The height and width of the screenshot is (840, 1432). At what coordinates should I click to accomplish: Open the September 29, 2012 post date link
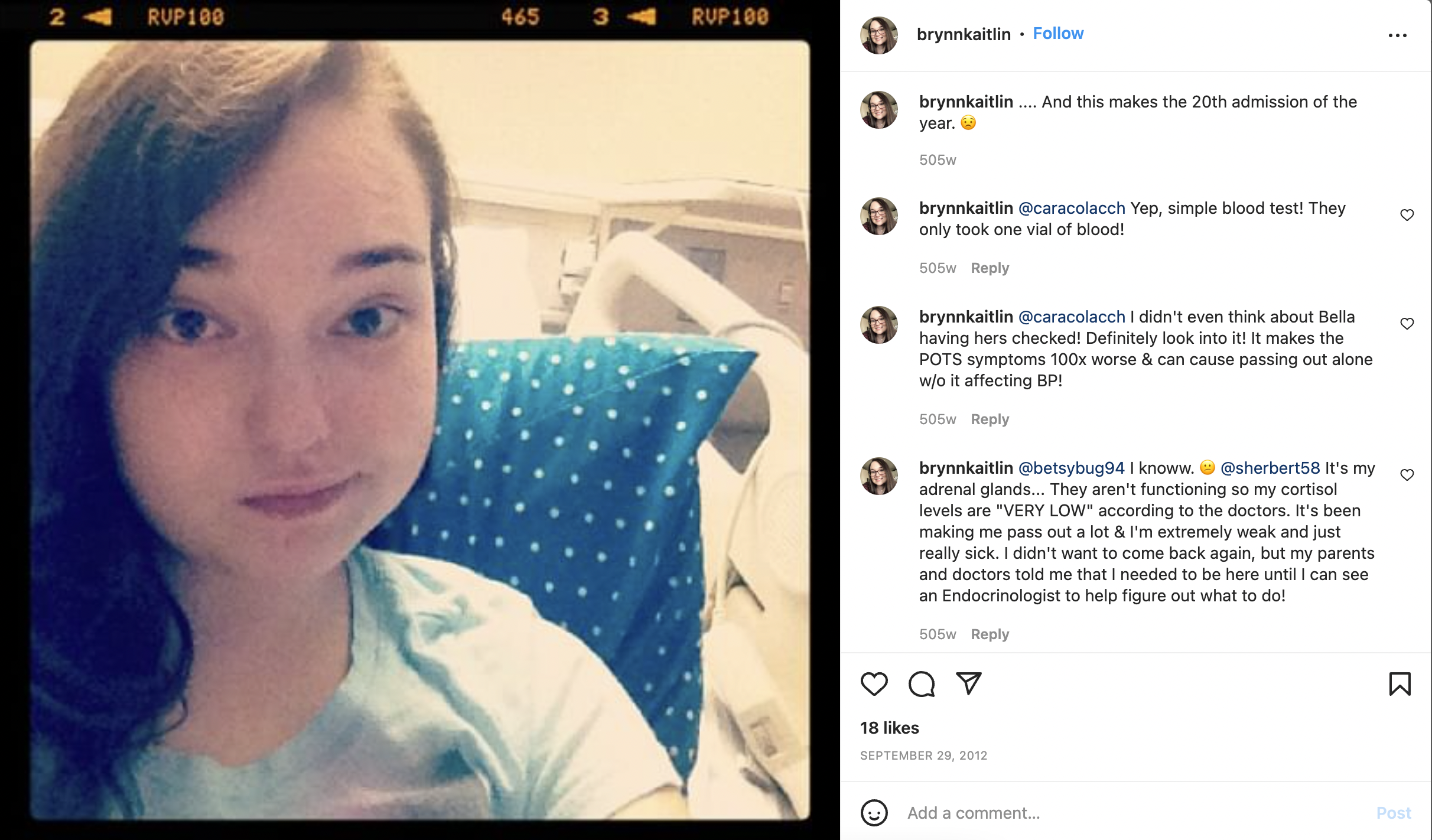coord(923,756)
